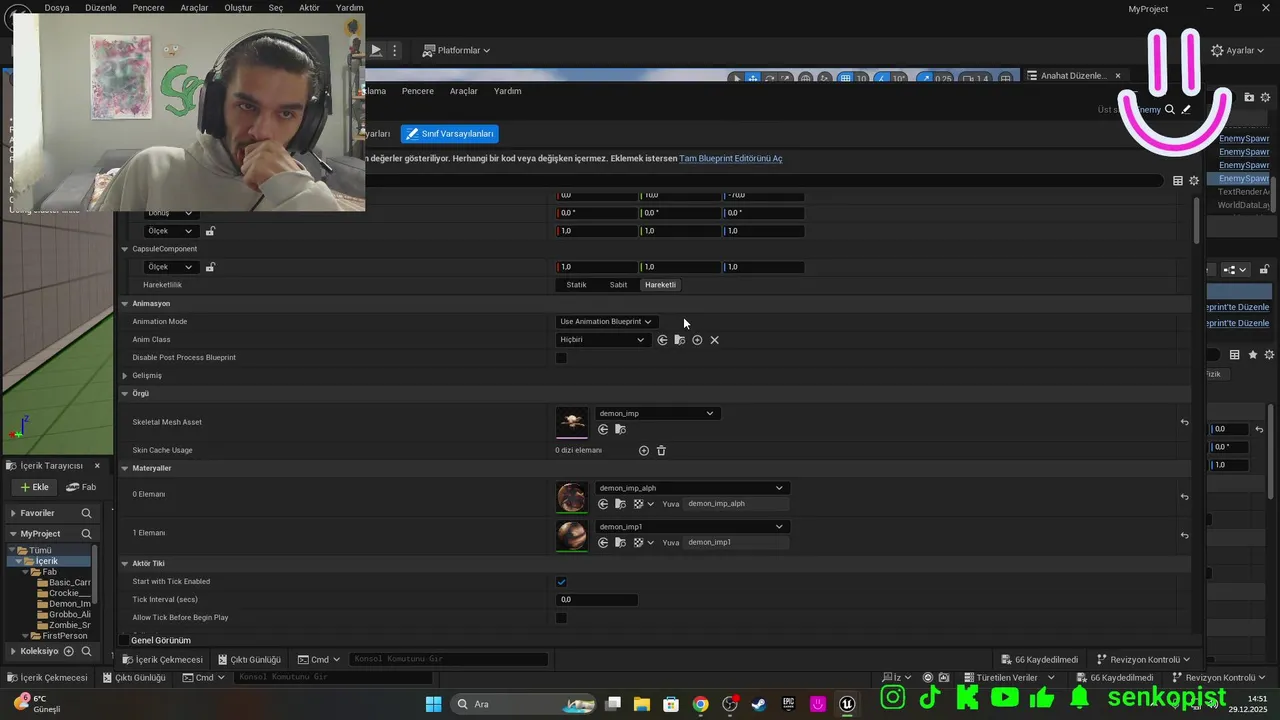
Task: Open Düzenle menu in top menu bar
Action: click(99, 7)
